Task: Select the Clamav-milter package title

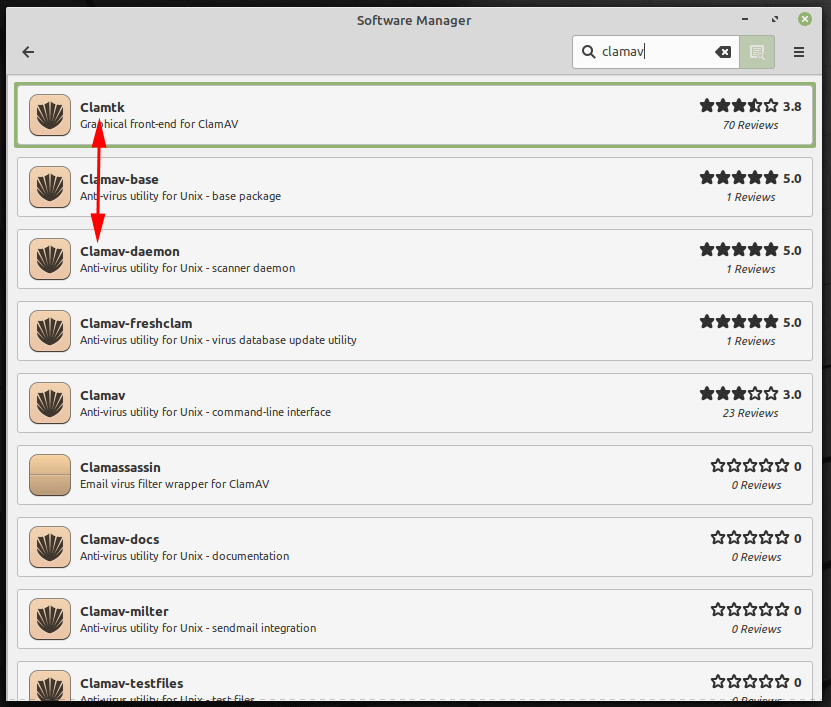Action: 125,612
